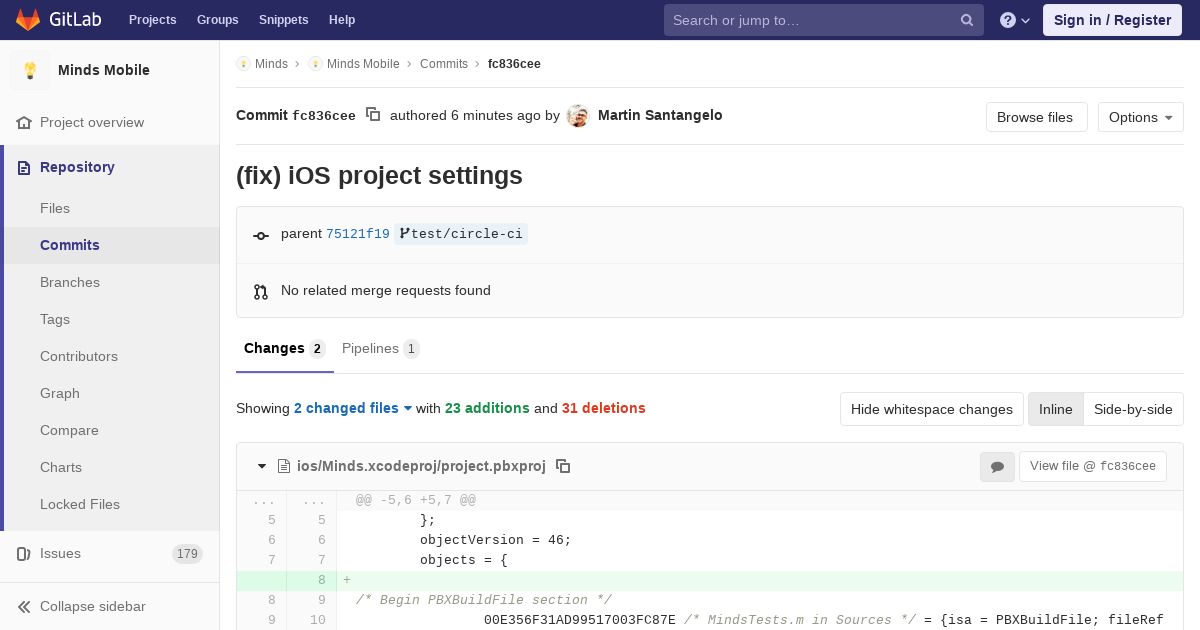This screenshot has height=630, width=1200.
Task: Click the Minds Mobile breadcrumb avatar icon
Action: coord(315,64)
